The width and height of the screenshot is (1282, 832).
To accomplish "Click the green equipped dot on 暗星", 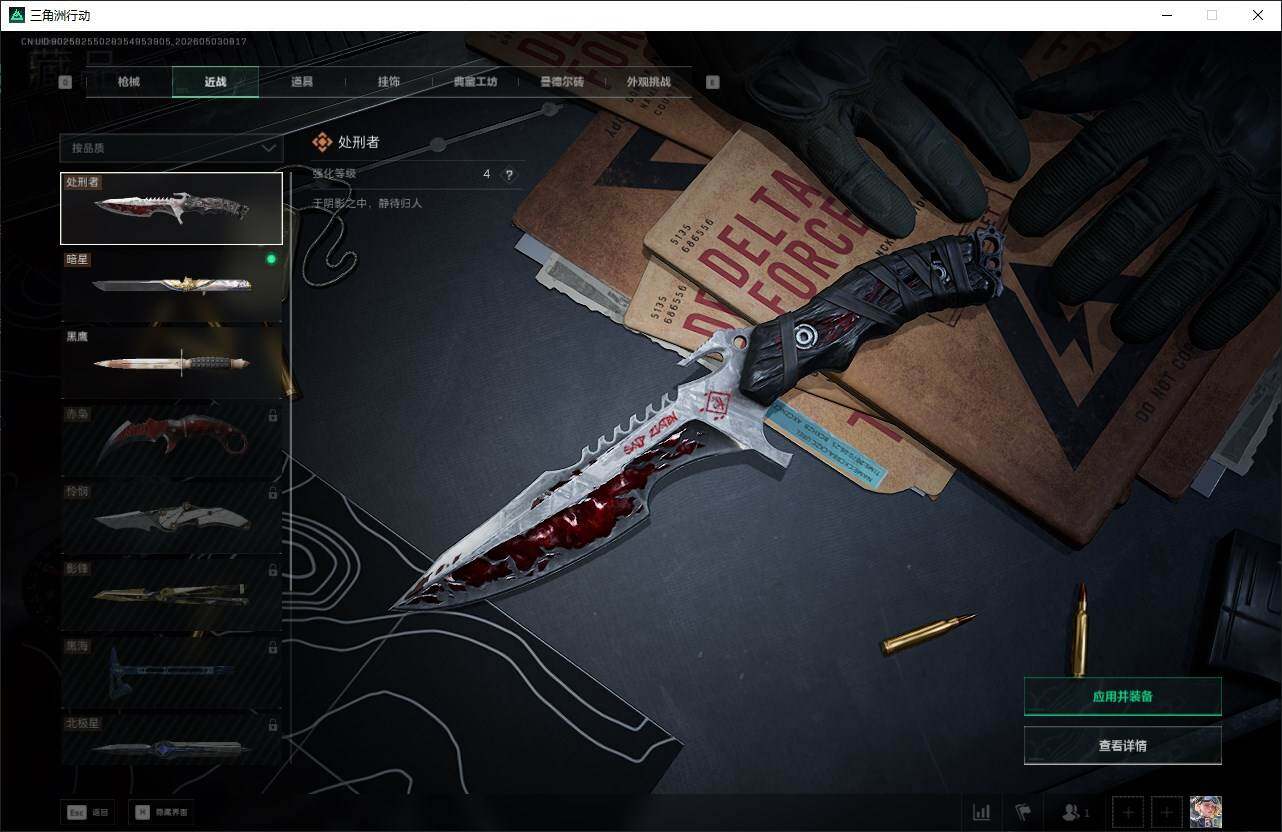I will pyautogui.click(x=270, y=260).
